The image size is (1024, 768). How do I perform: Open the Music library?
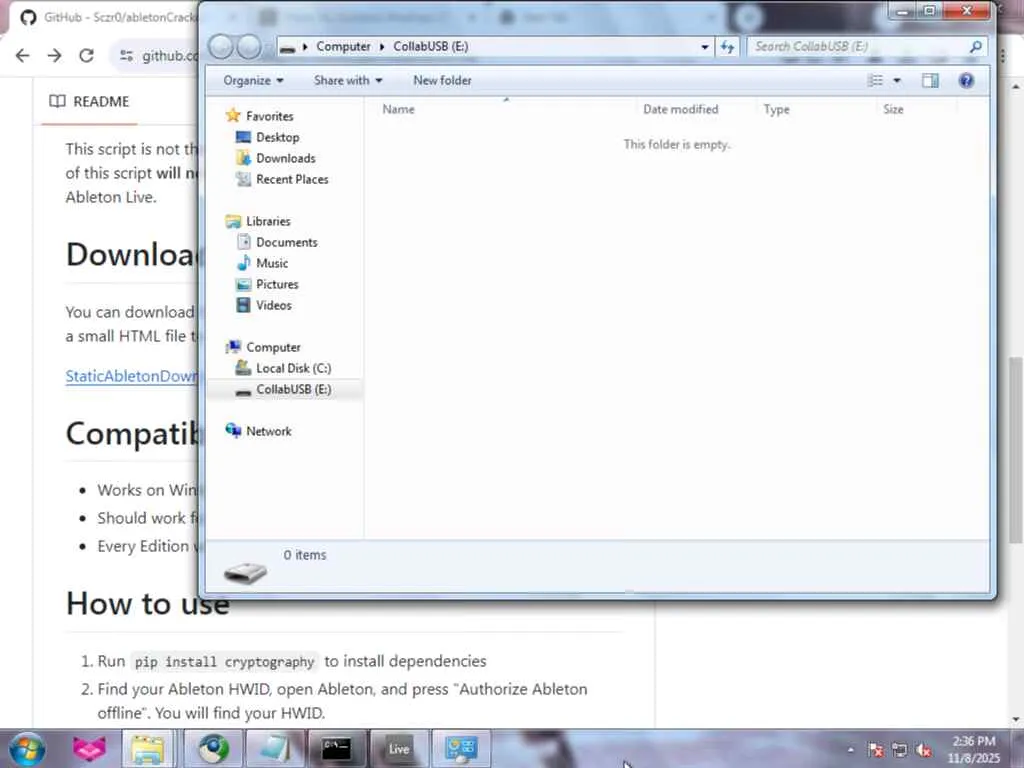point(272,263)
